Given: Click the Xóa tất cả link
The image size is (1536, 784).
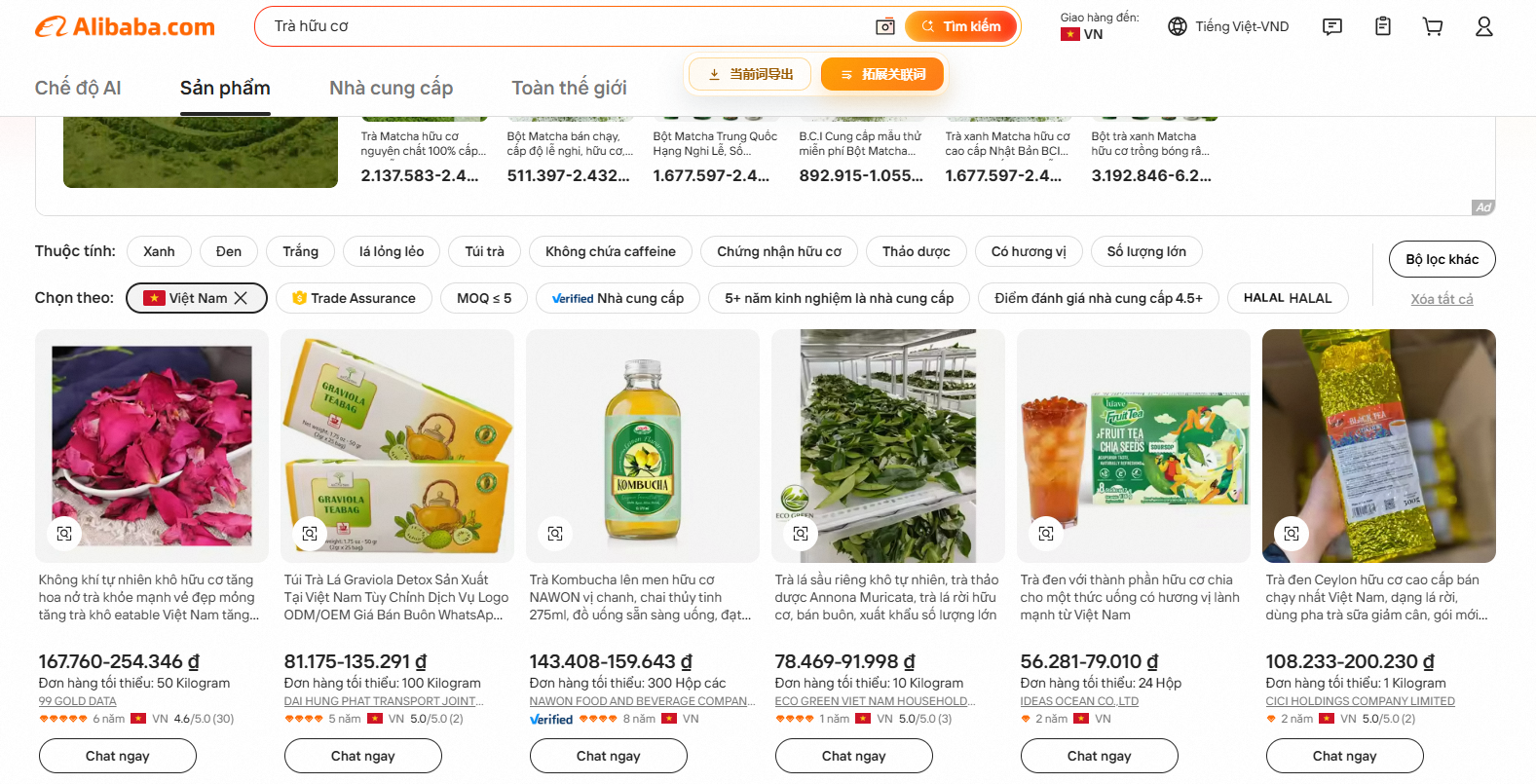Looking at the screenshot, I should click(1442, 299).
